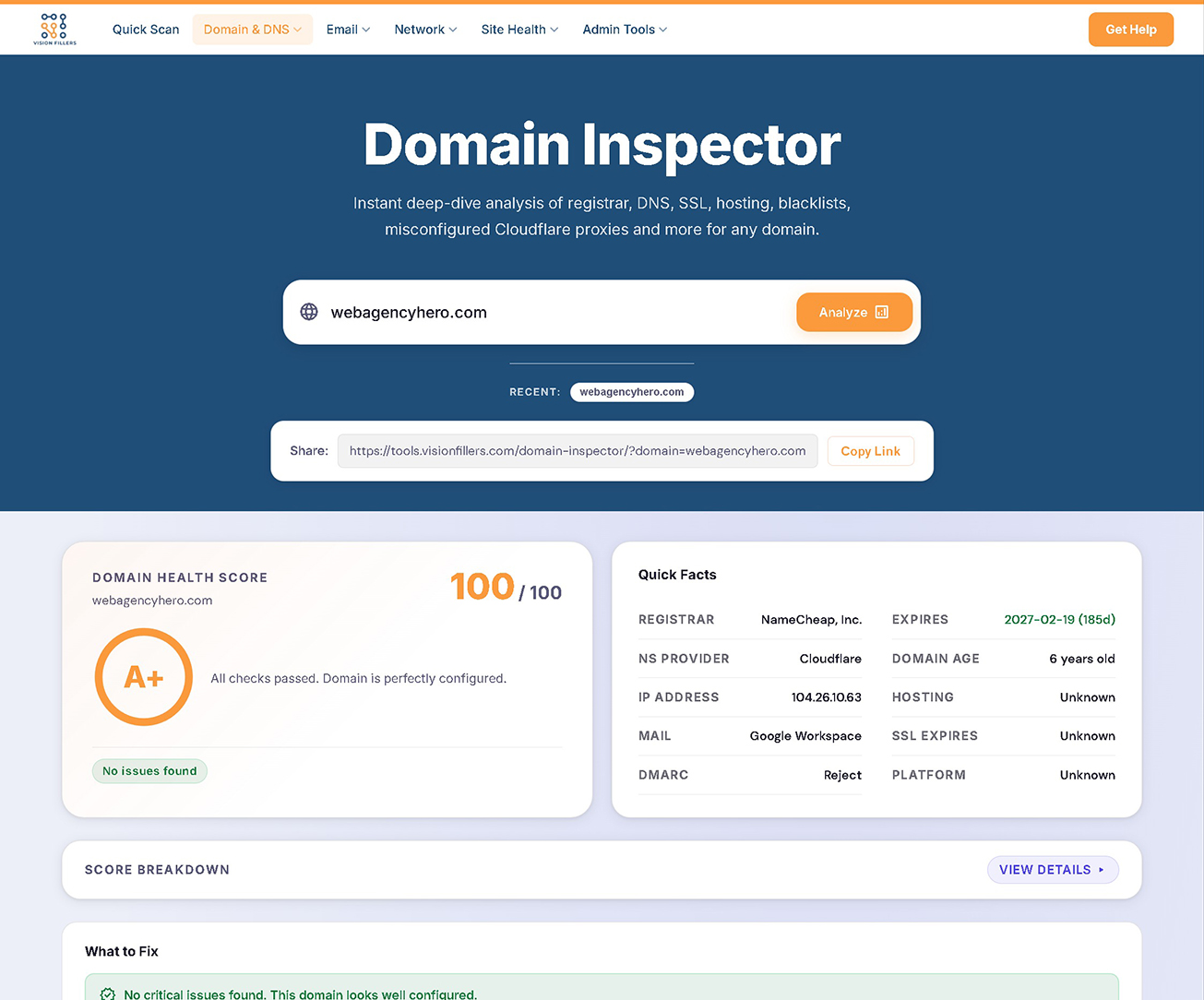Click the Unknown value for SSL EXPIRES
The image size is (1204, 1000).
1088,736
